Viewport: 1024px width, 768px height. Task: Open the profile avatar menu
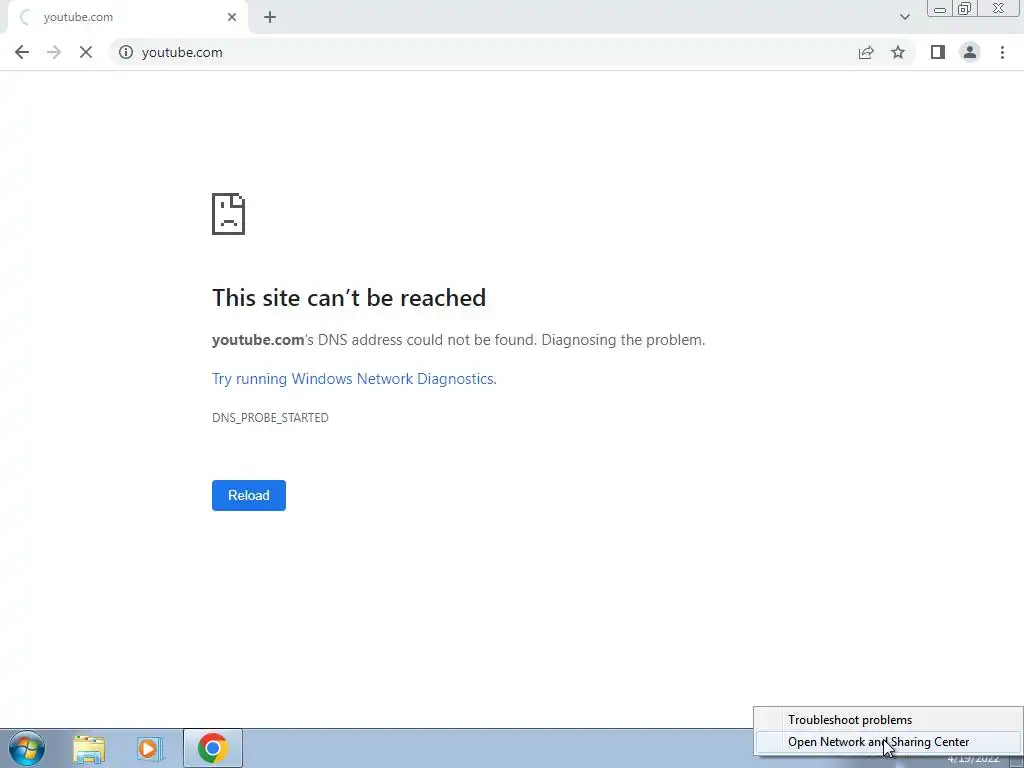970,52
